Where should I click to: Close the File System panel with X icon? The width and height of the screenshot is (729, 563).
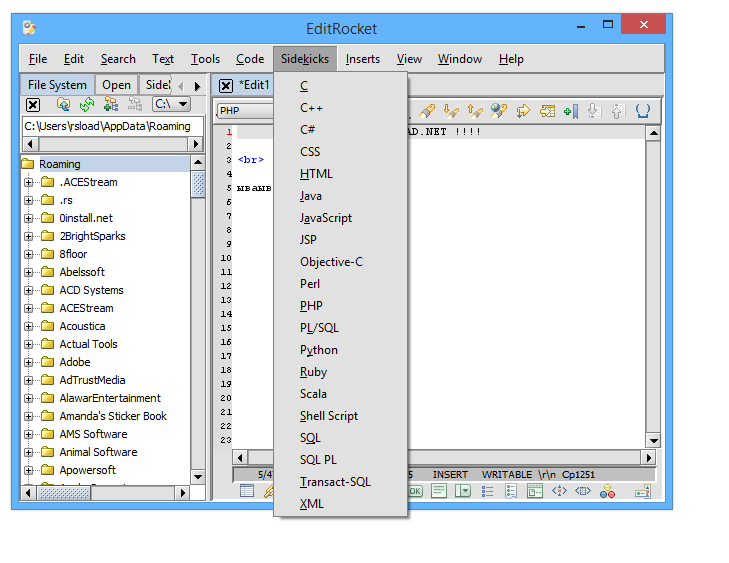tap(33, 105)
